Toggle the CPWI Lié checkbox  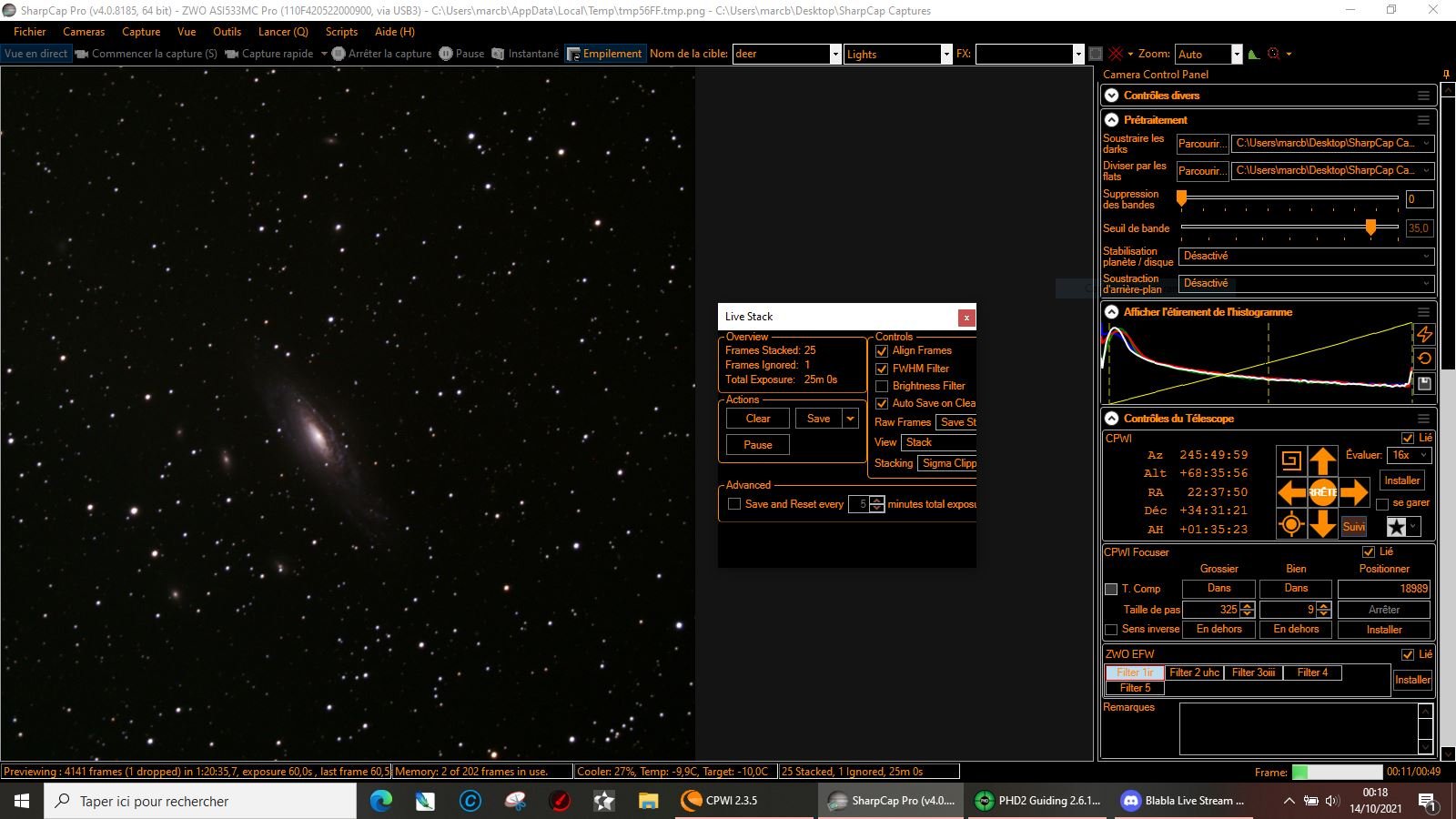(1408, 438)
